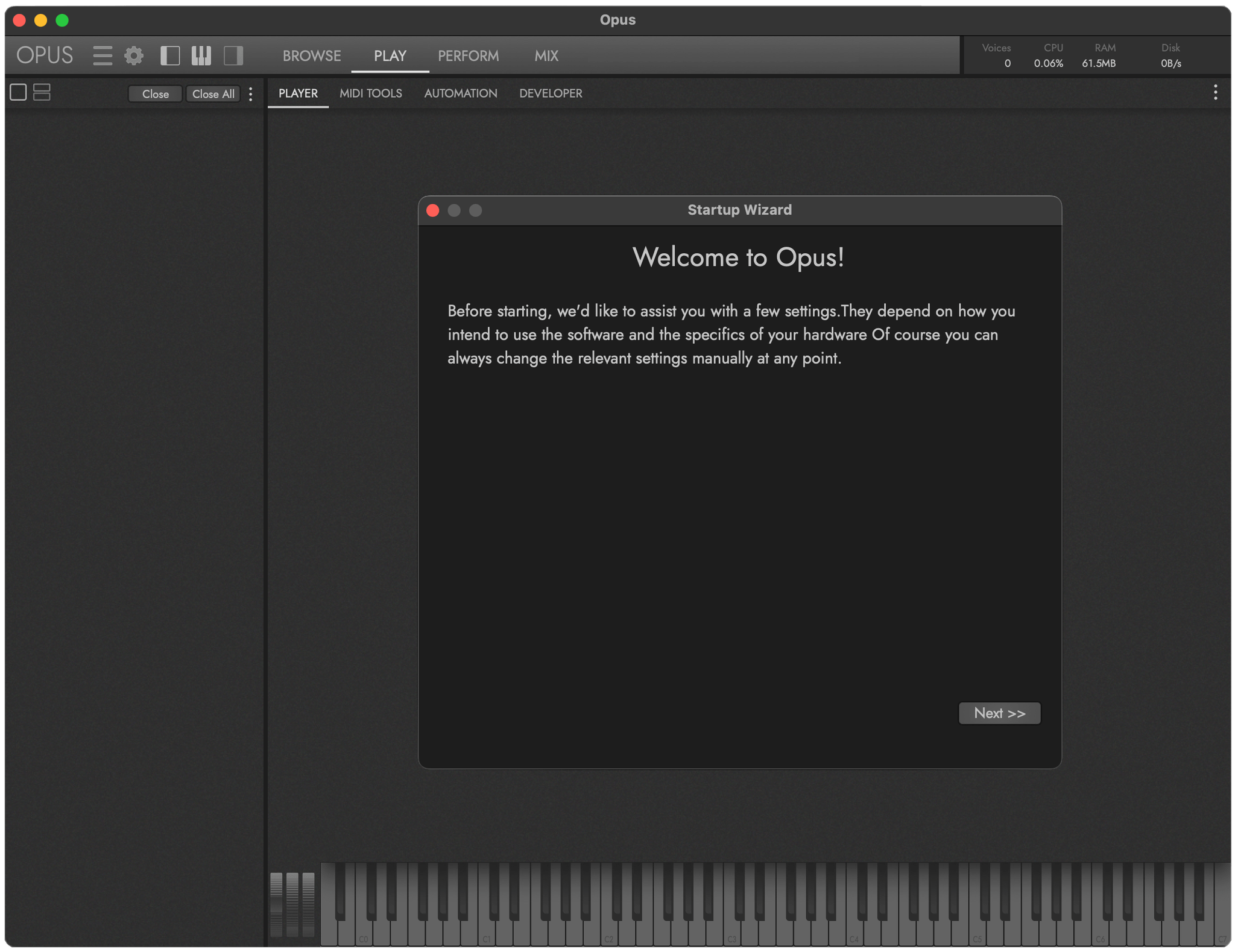Switch to the PLAY page
The width and height of the screenshot is (1235, 952).
(390, 55)
